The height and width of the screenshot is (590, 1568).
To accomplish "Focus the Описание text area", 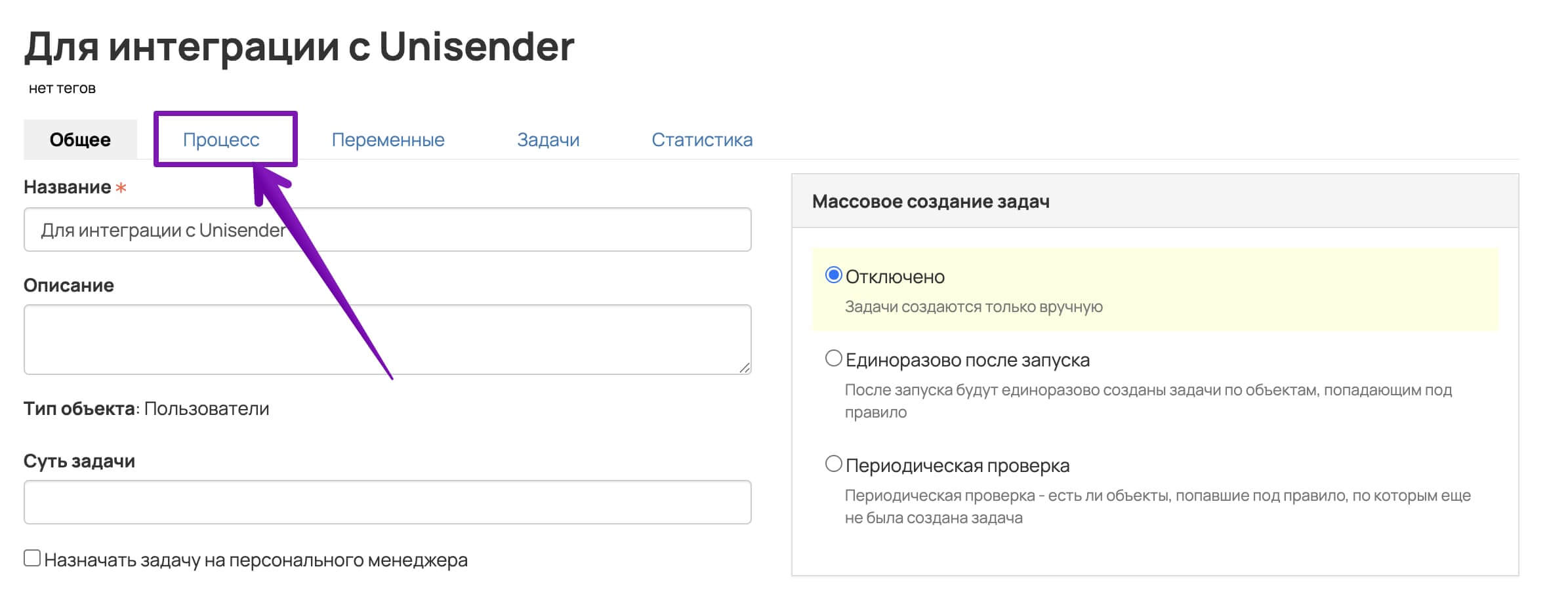I will 388,340.
